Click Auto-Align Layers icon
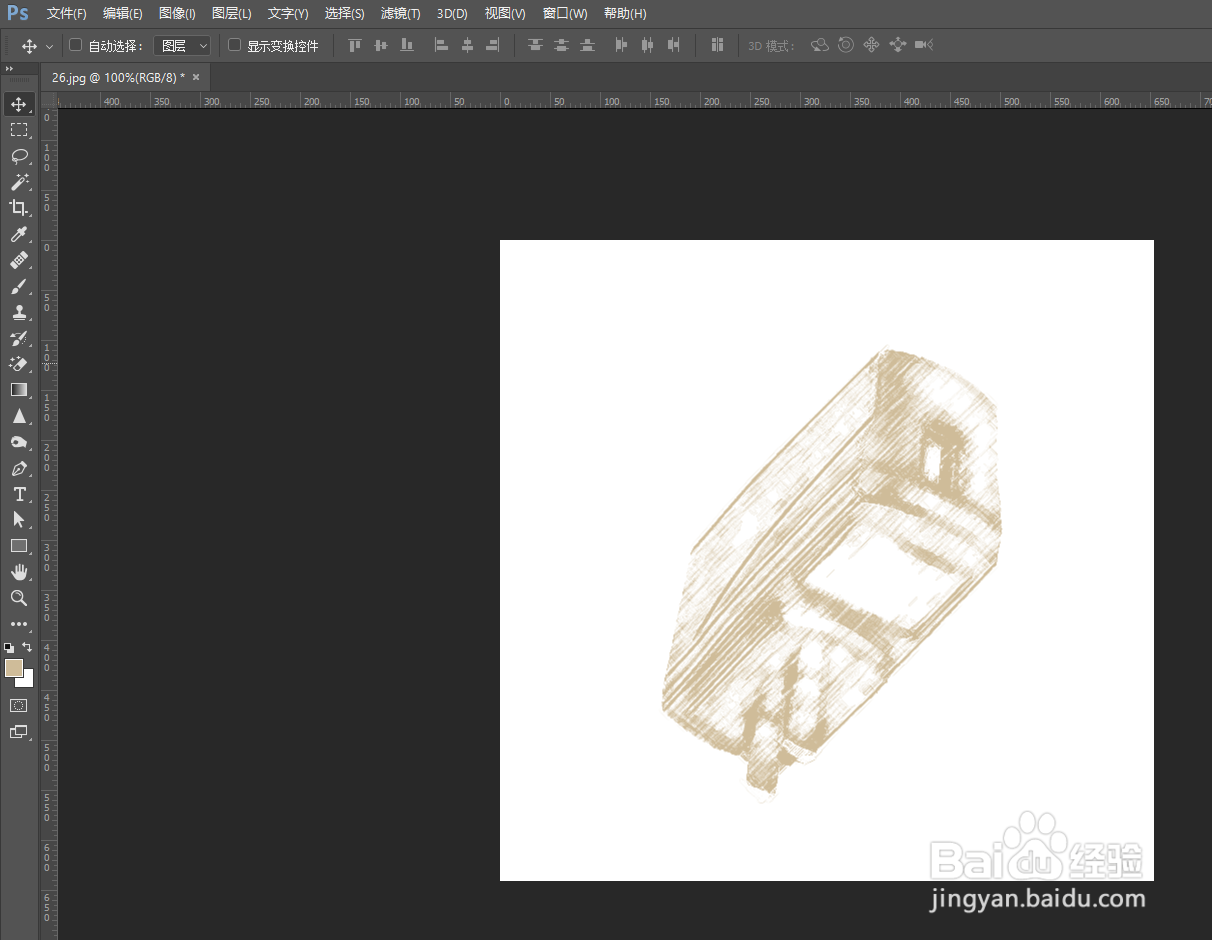Screen dimensions: 1212x940 (x=717, y=45)
